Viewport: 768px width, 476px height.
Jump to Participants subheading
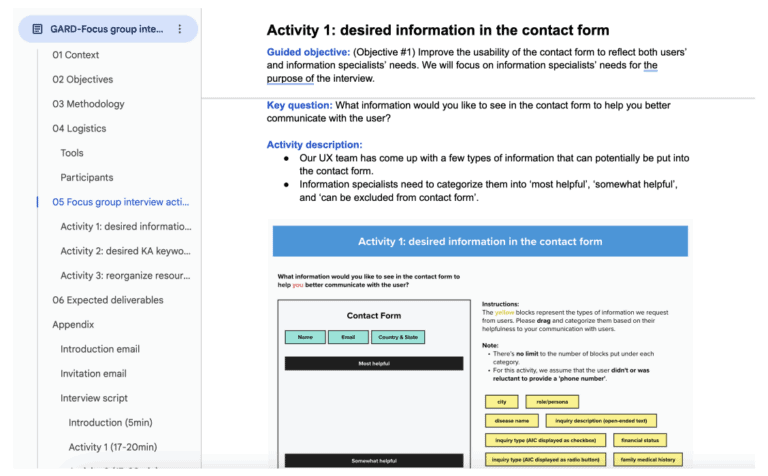tap(87, 177)
